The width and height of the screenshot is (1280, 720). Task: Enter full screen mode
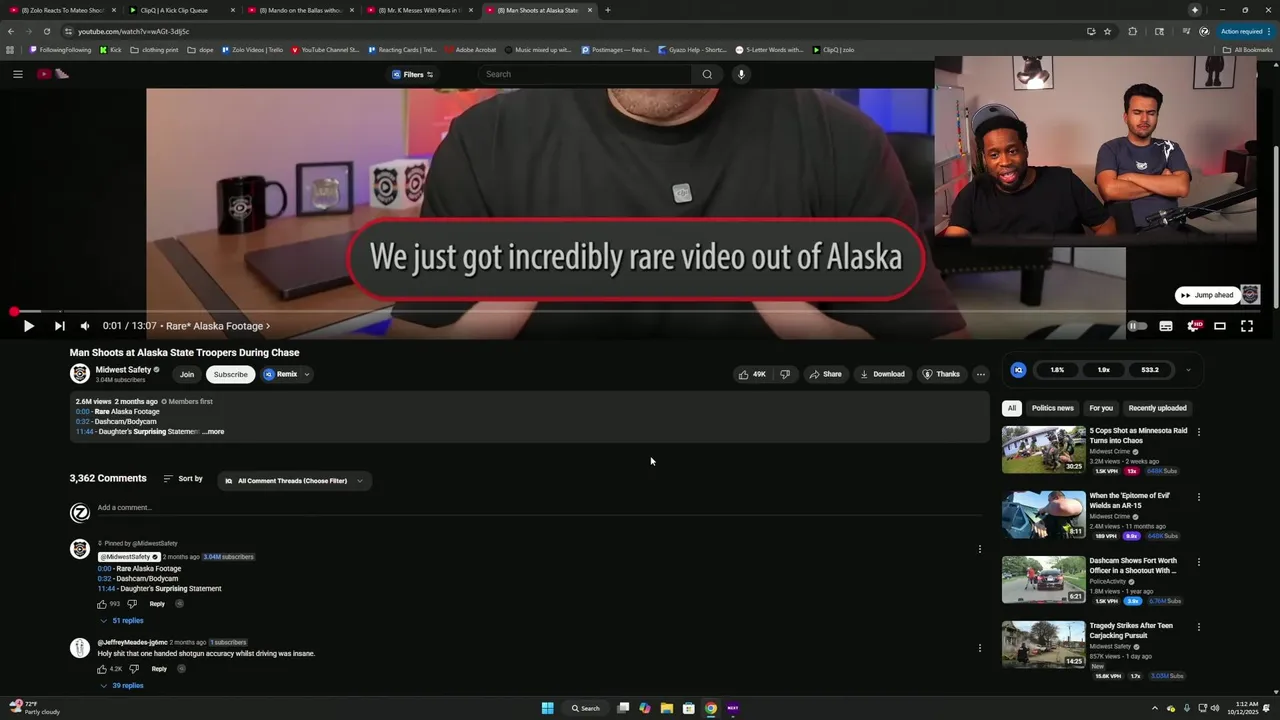[1247, 326]
